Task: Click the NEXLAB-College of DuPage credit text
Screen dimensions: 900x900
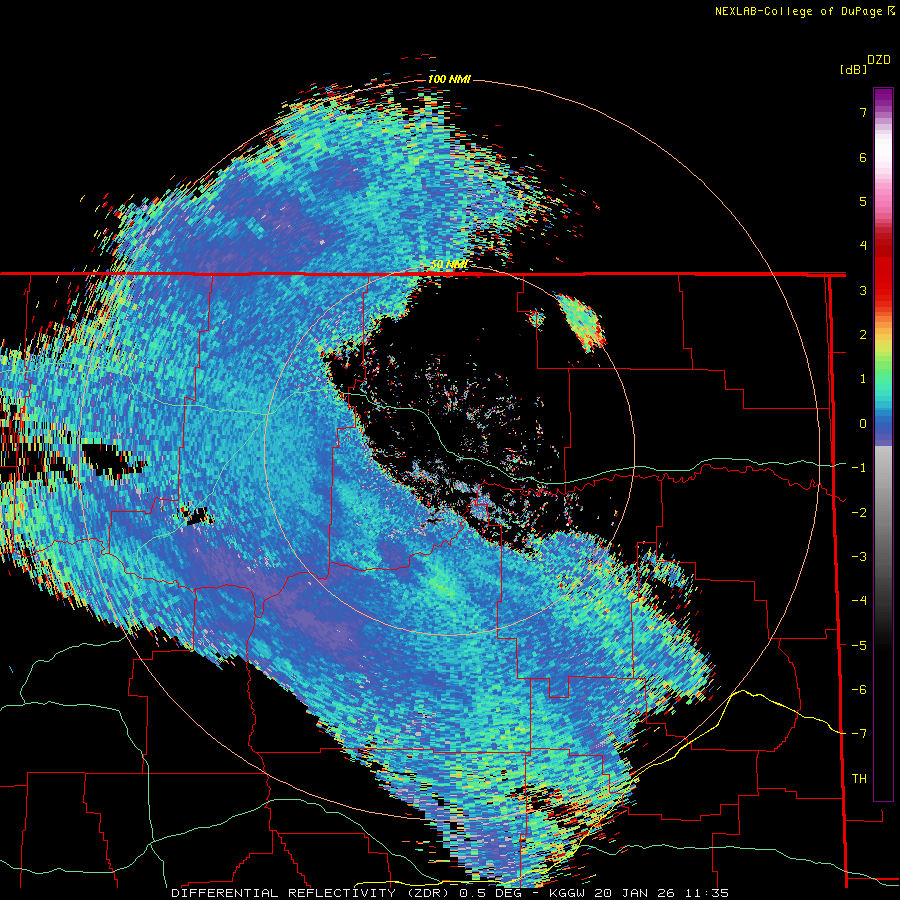Action: coord(805,11)
